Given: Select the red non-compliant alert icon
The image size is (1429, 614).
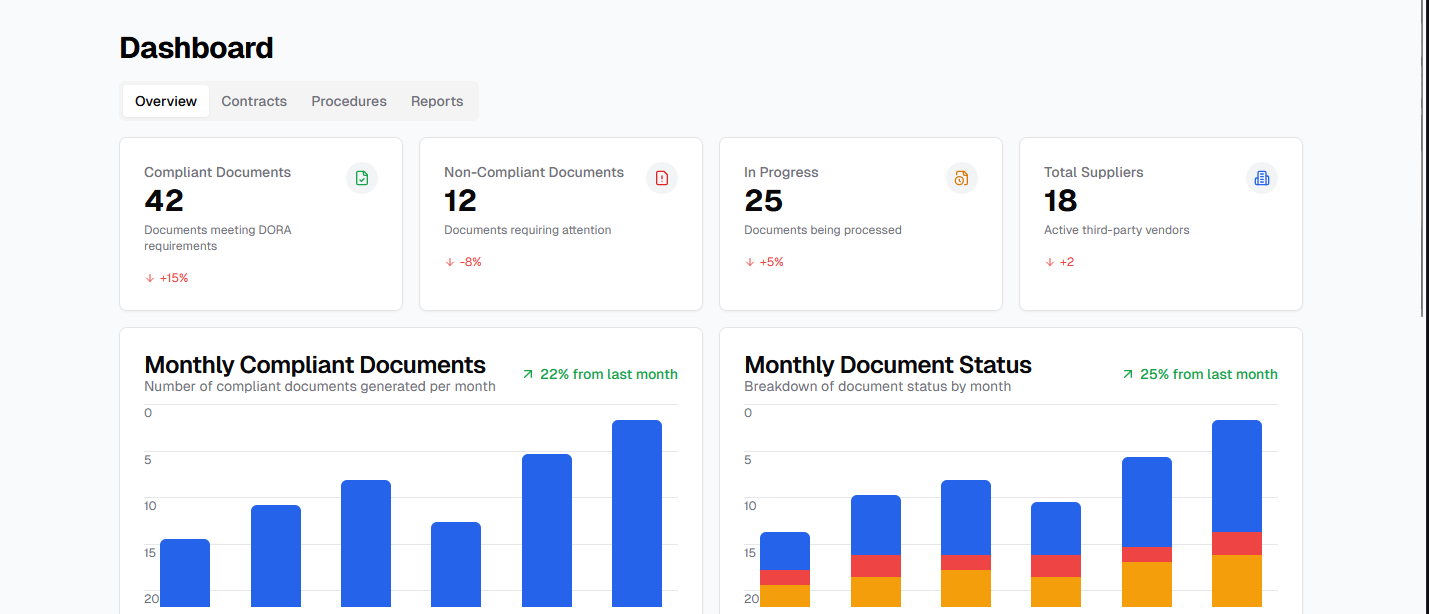Looking at the screenshot, I should [x=661, y=177].
